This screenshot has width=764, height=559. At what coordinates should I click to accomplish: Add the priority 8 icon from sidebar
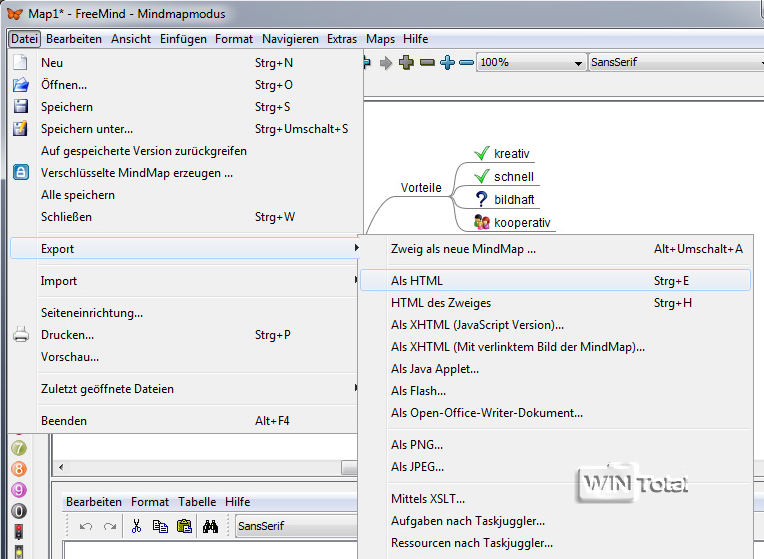19,469
